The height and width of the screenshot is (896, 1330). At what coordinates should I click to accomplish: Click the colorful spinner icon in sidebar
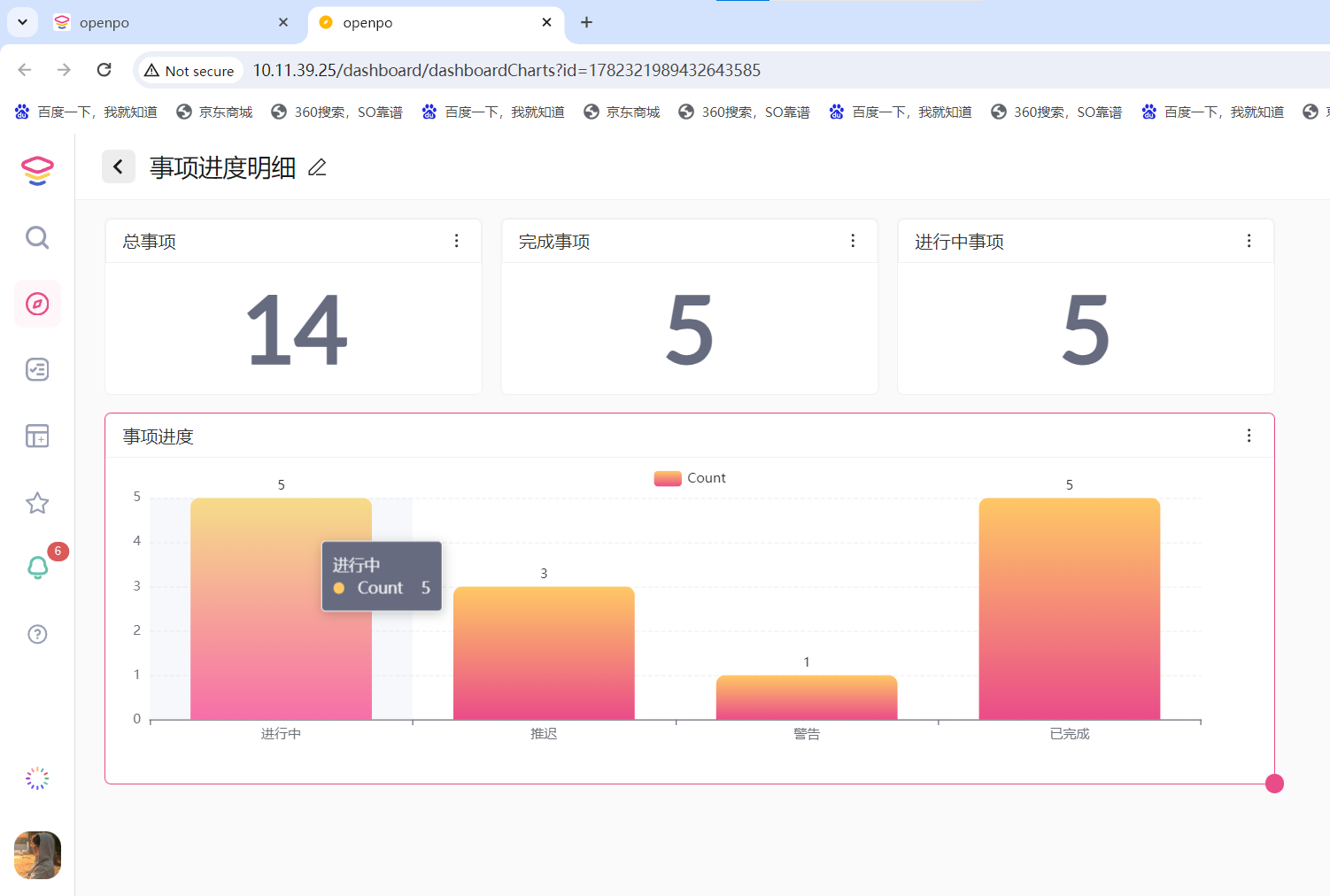point(37,778)
